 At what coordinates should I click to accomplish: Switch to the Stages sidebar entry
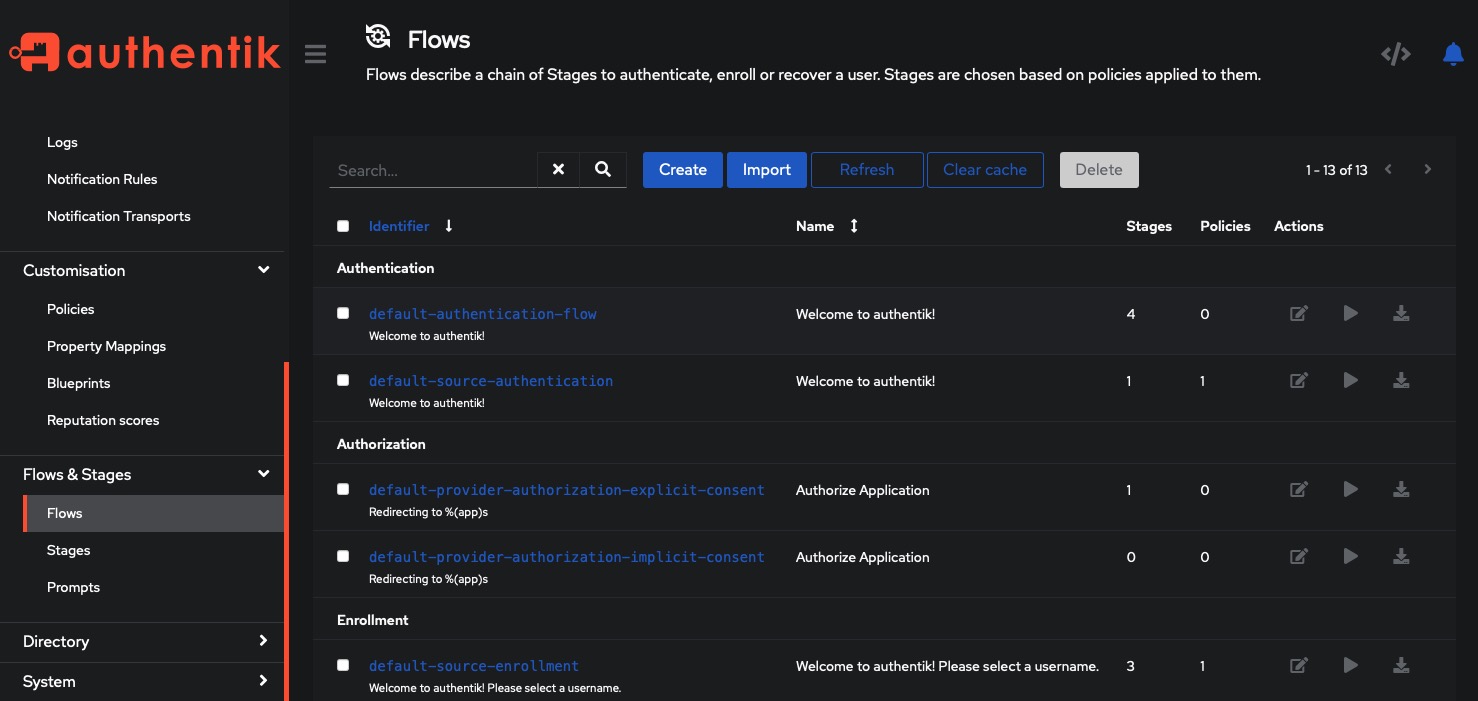[x=68, y=550]
